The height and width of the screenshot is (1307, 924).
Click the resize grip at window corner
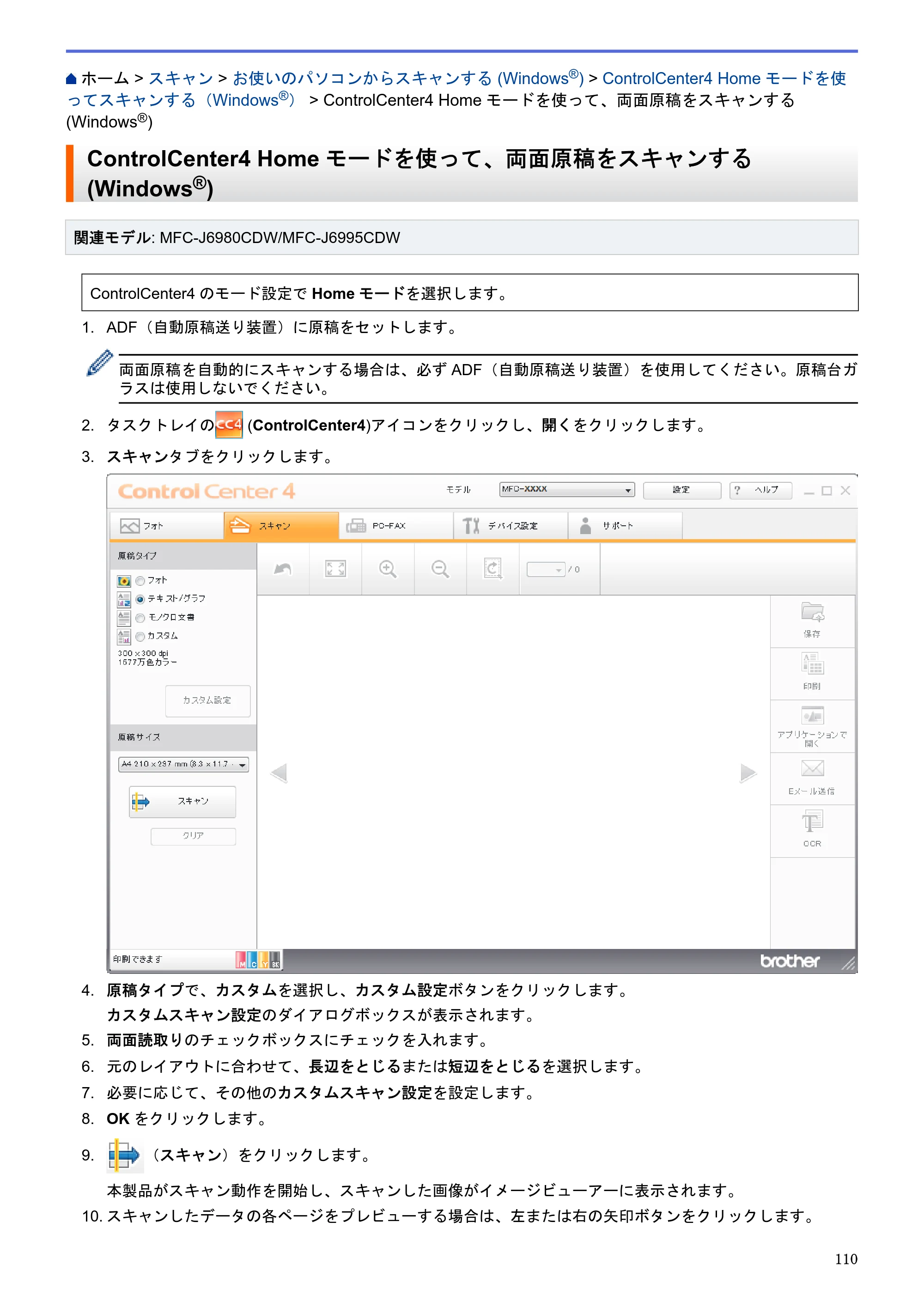pos(848,963)
